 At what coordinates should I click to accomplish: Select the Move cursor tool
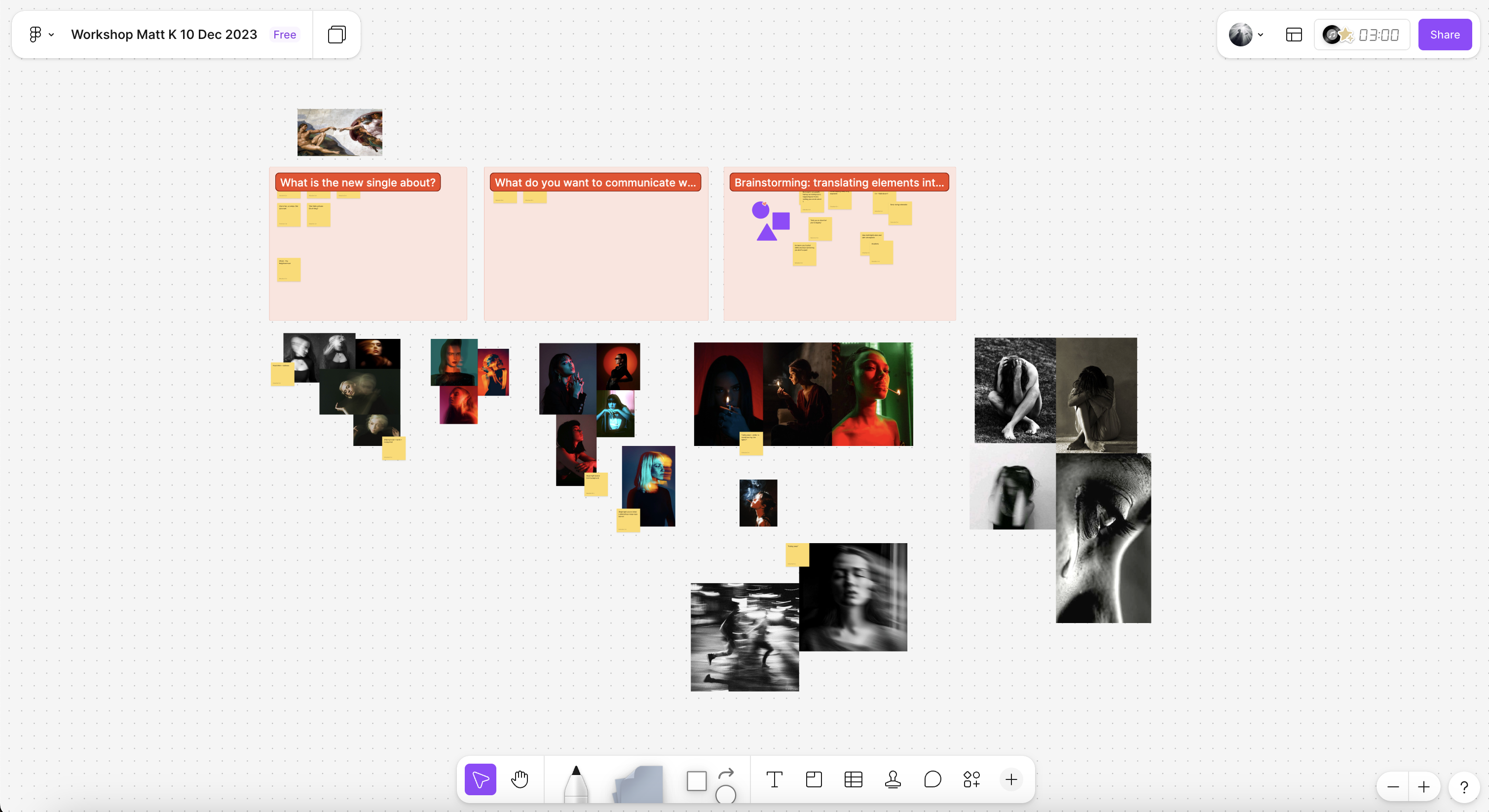tap(481, 779)
